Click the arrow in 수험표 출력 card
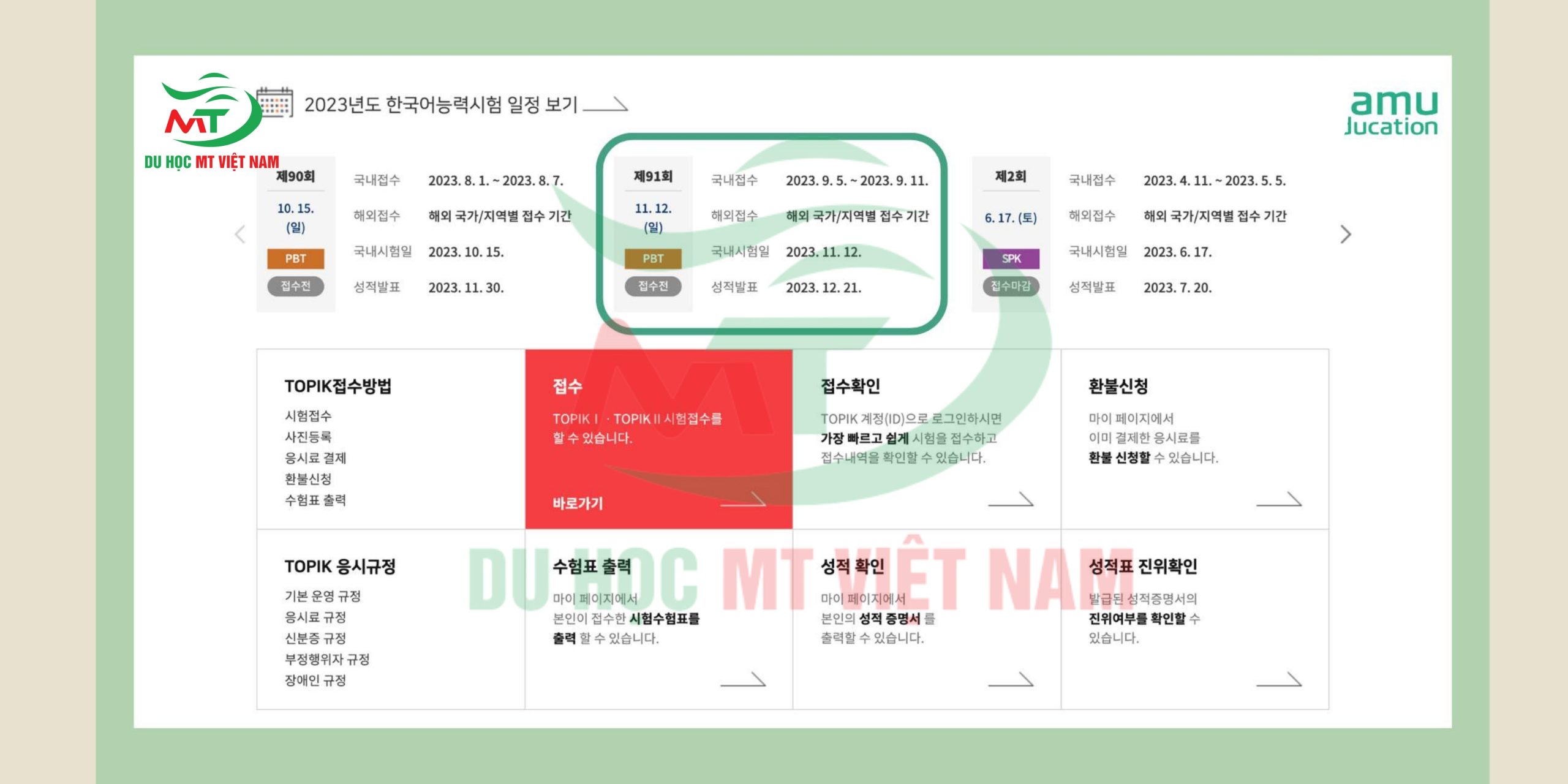Image resolution: width=1568 pixels, height=784 pixels. tap(742, 679)
